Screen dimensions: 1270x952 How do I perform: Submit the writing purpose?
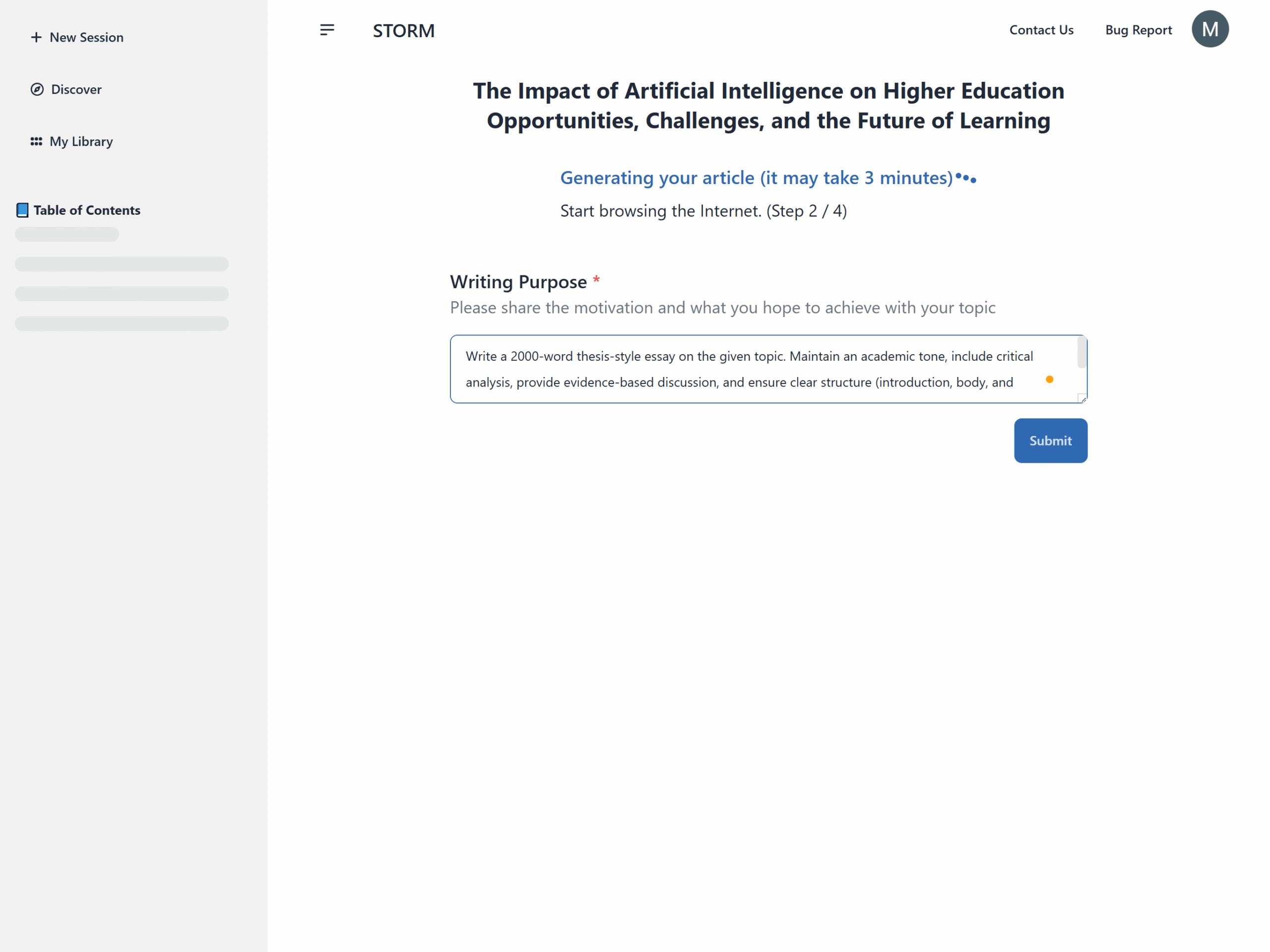pyautogui.click(x=1050, y=441)
